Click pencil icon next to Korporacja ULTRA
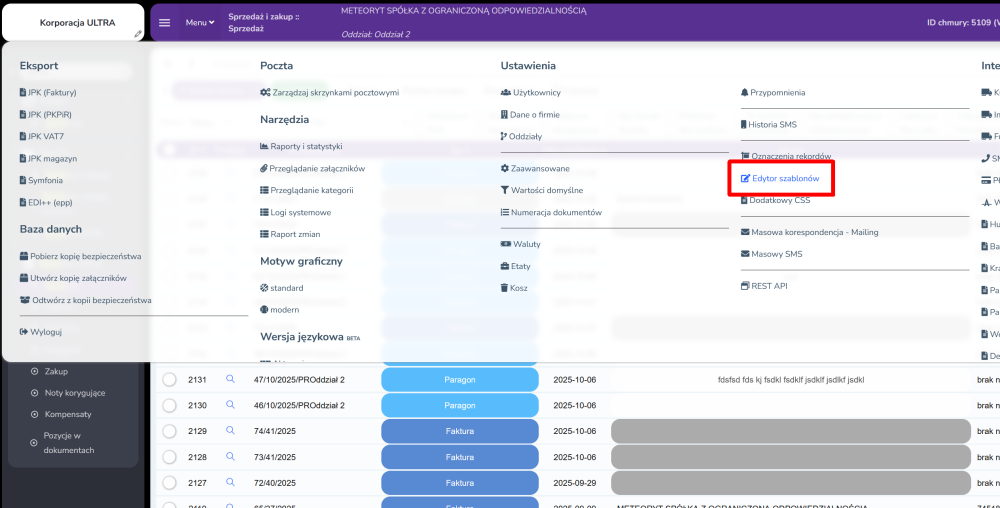 pyautogui.click(x=138, y=34)
